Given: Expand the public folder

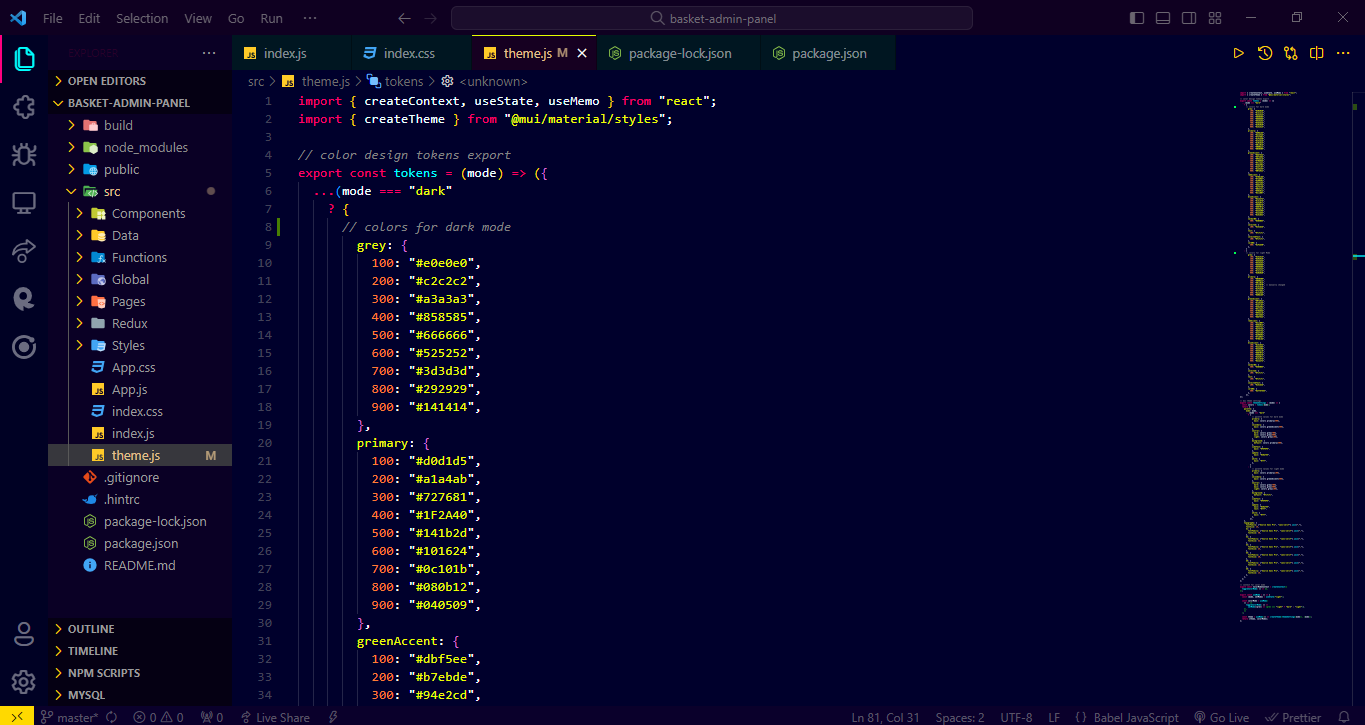Looking at the screenshot, I should pos(140,169).
